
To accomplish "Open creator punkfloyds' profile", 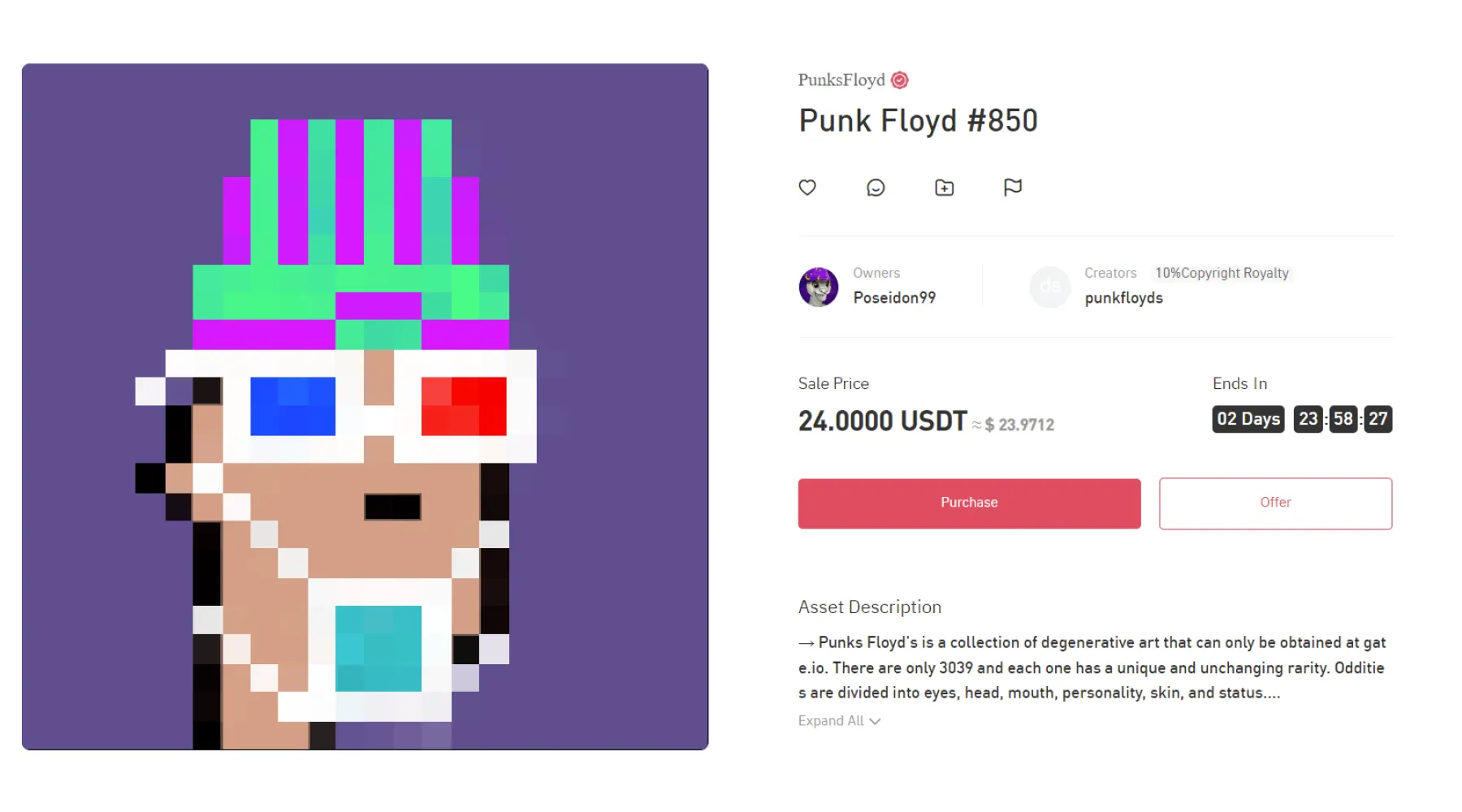I will click(1123, 298).
